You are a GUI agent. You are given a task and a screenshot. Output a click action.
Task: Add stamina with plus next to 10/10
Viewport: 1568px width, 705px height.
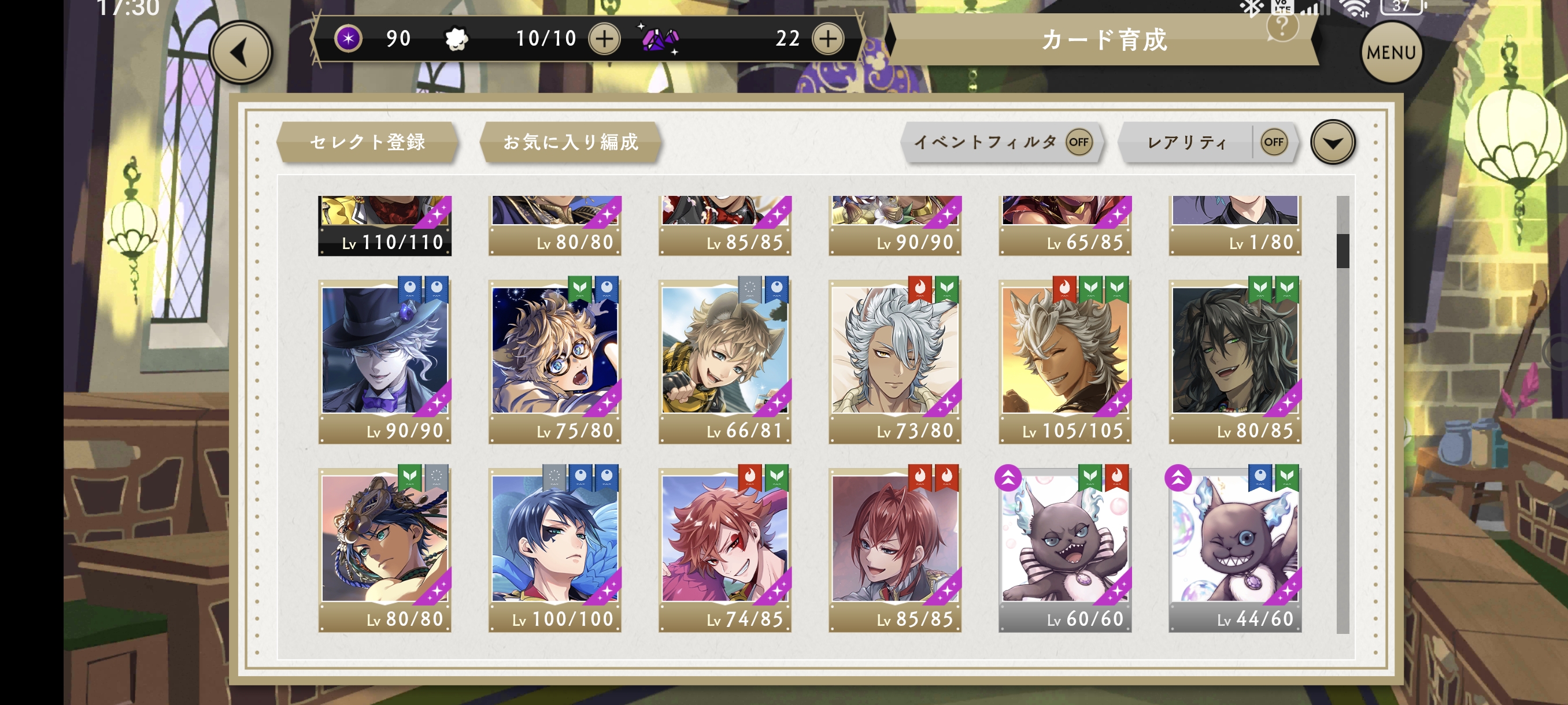point(604,39)
